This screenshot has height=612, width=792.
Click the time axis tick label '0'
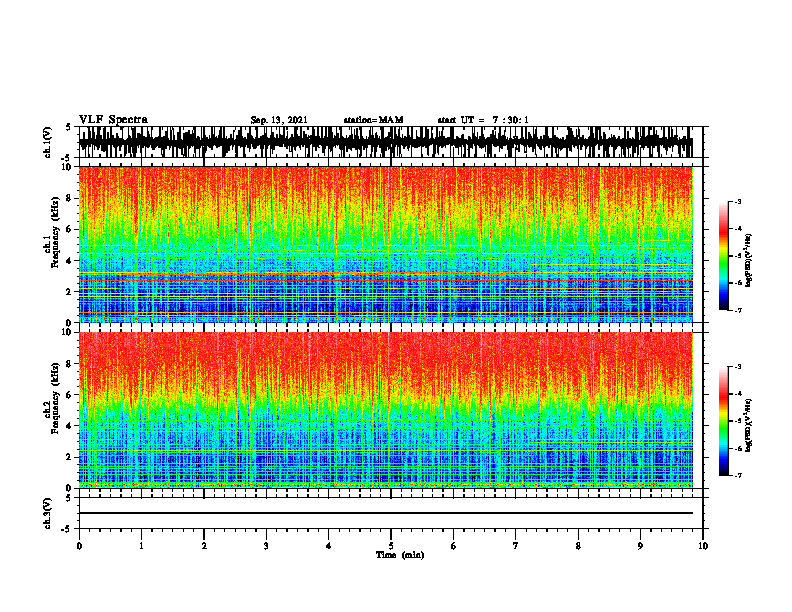pyautogui.click(x=79, y=546)
